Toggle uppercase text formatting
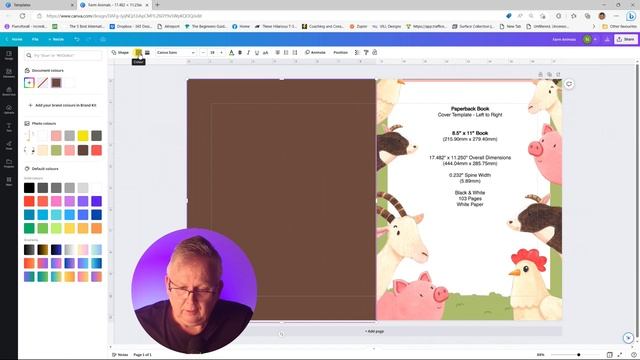This screenshot has height=360, width=640. 266,52
